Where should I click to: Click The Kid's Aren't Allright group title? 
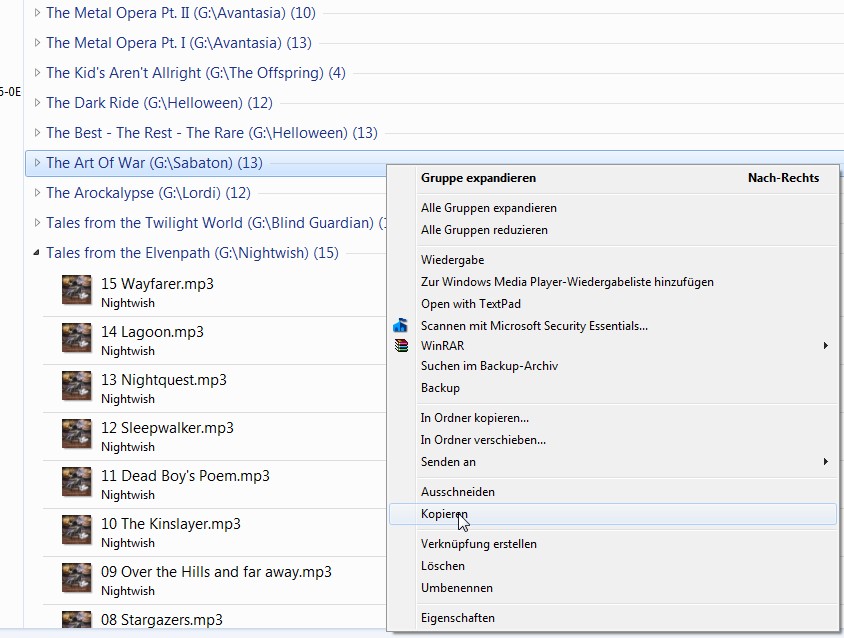point(196,73)
